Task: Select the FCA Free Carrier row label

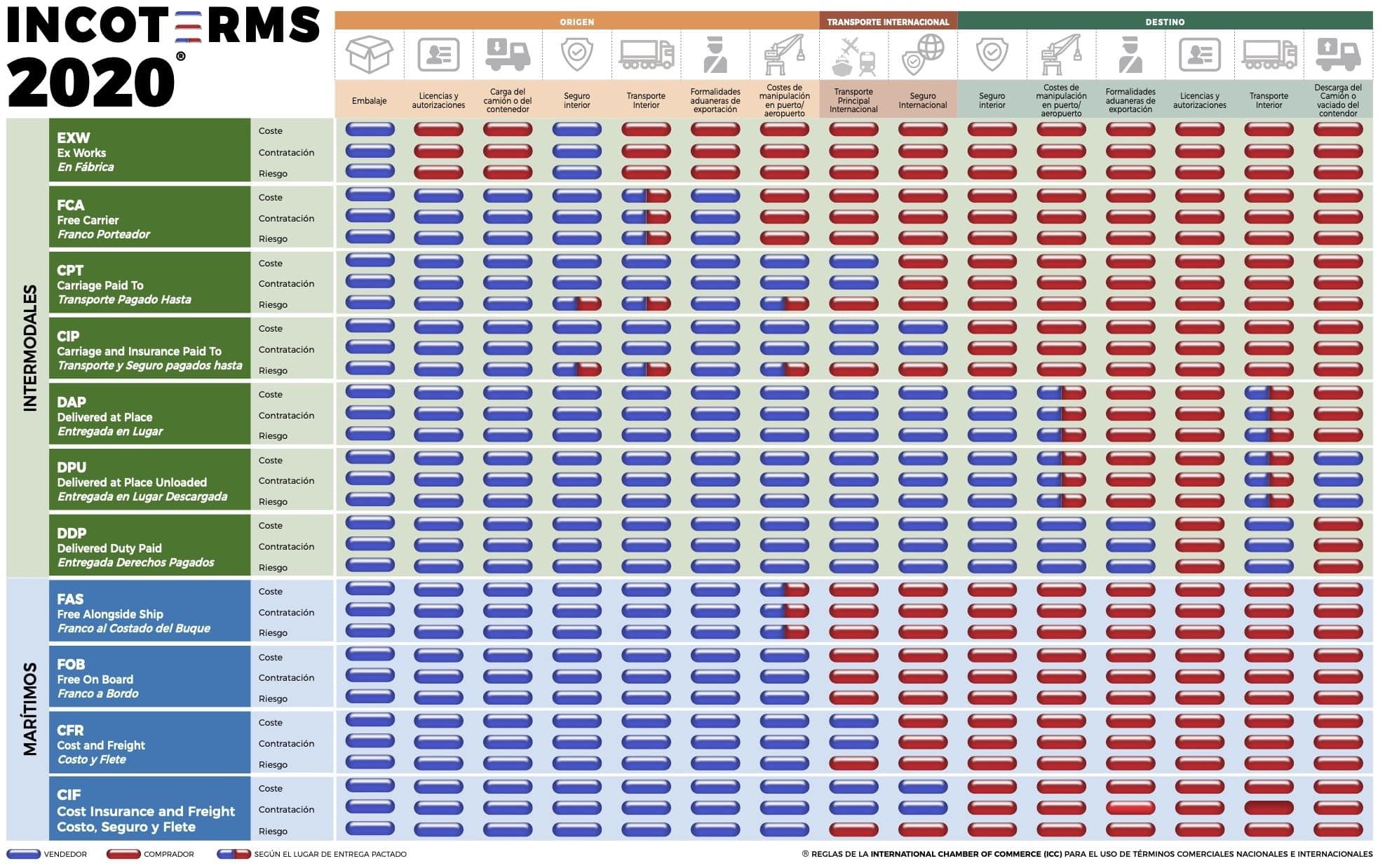Action: click(149, 217)
